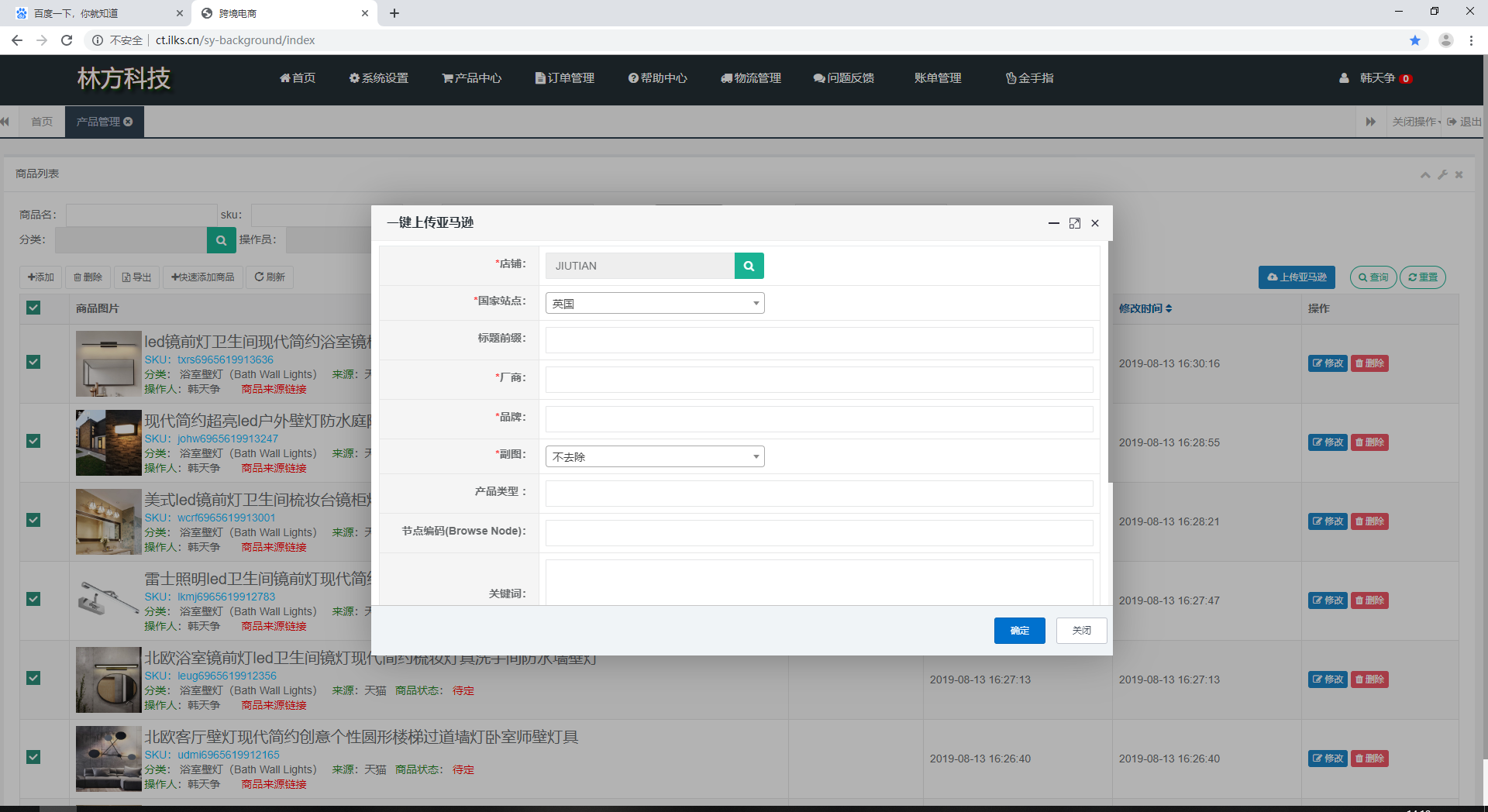Uncheck the row with SKU txrs6965619913636
1488x812 pixels.
(x=33, y=362)
